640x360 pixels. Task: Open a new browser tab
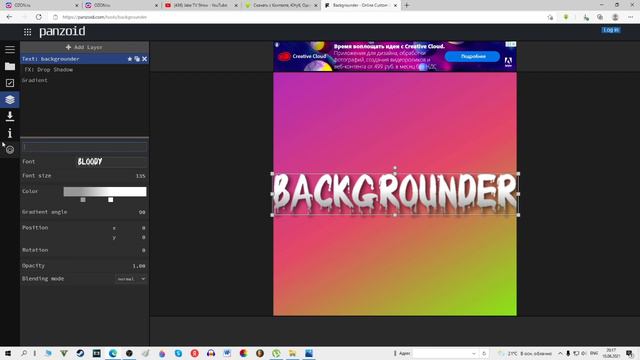pyautogui.click(x=407, y=5)
